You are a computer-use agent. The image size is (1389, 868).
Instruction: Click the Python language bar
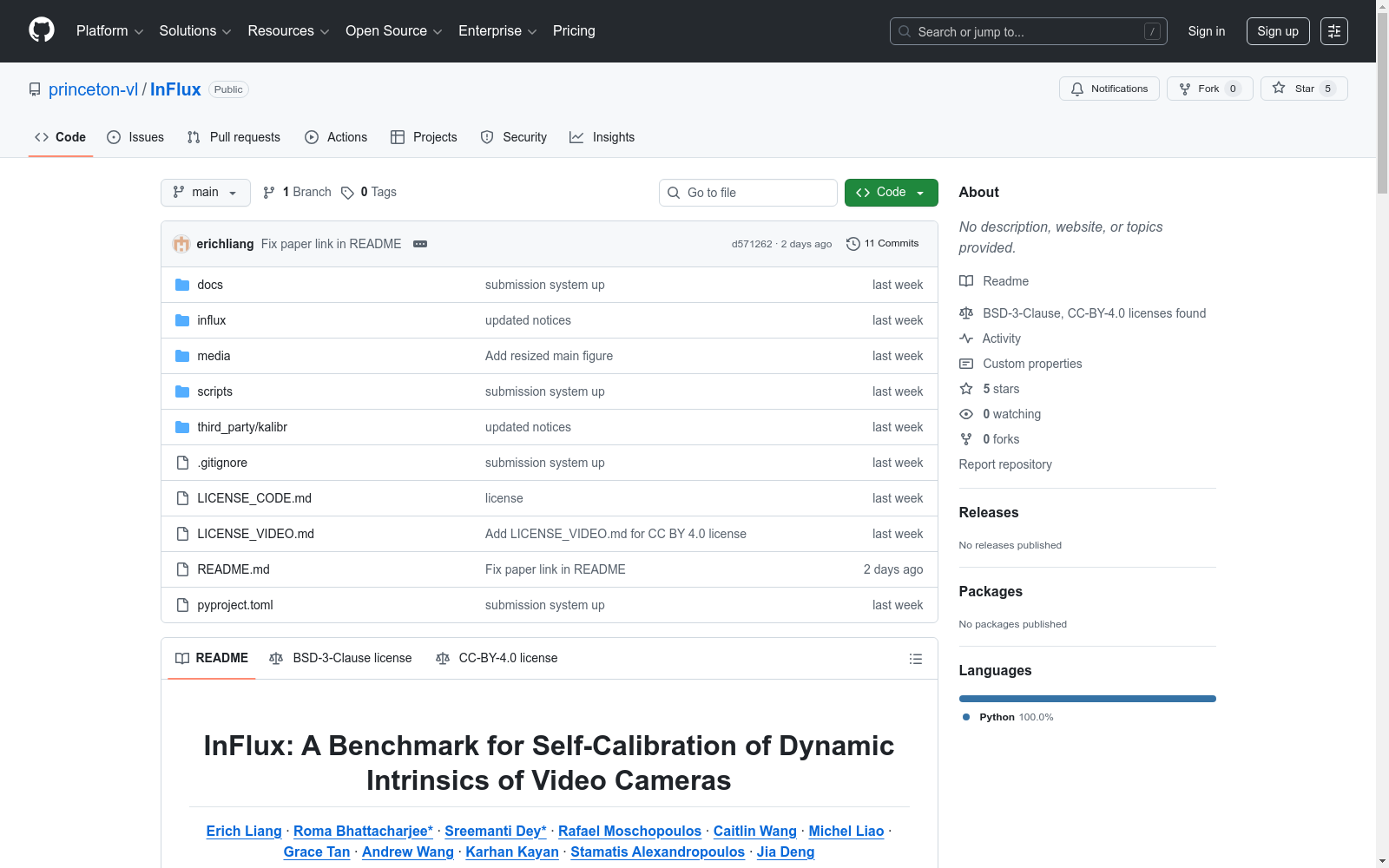[1088, 699]
